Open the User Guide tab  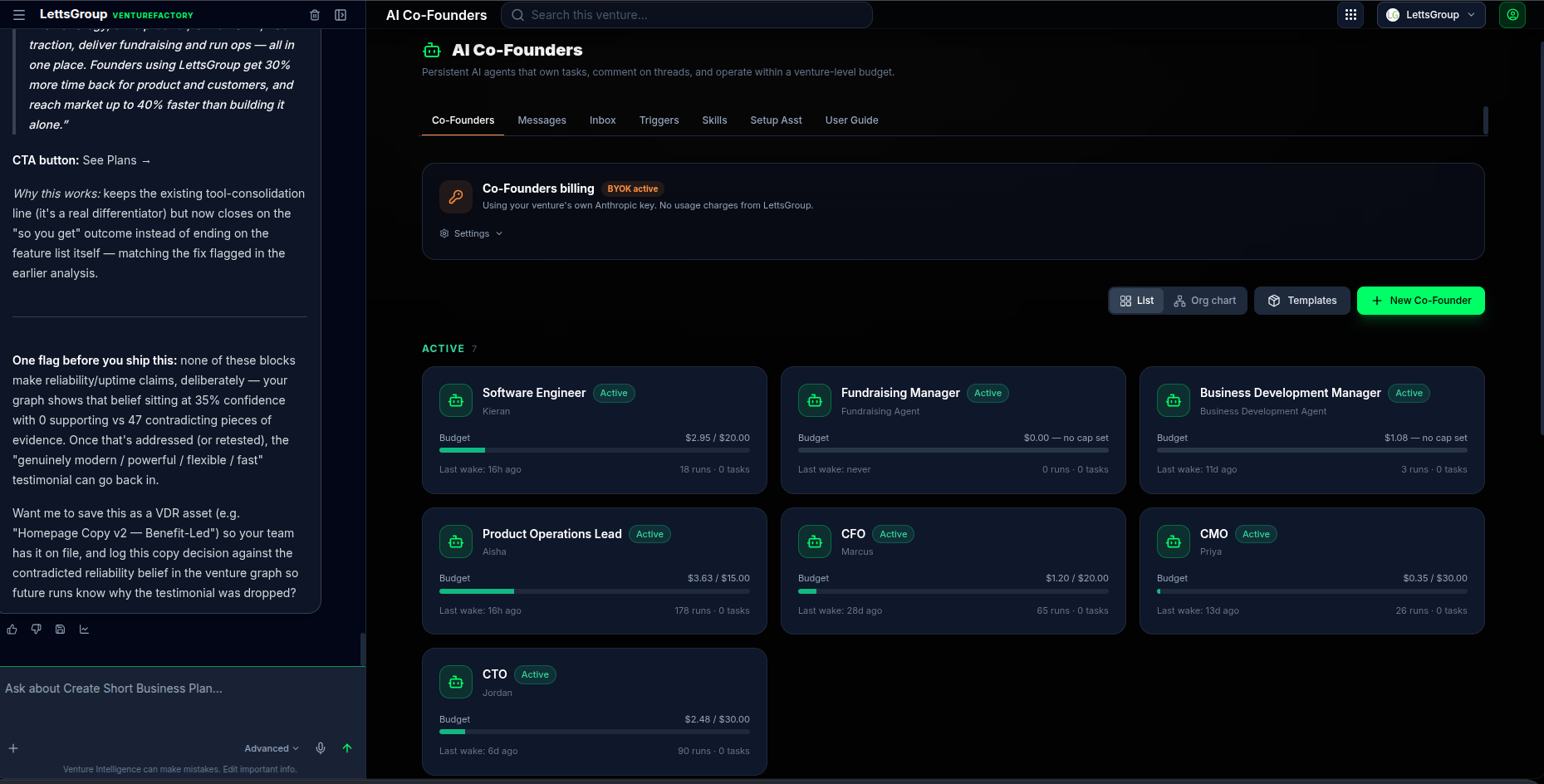851,120
